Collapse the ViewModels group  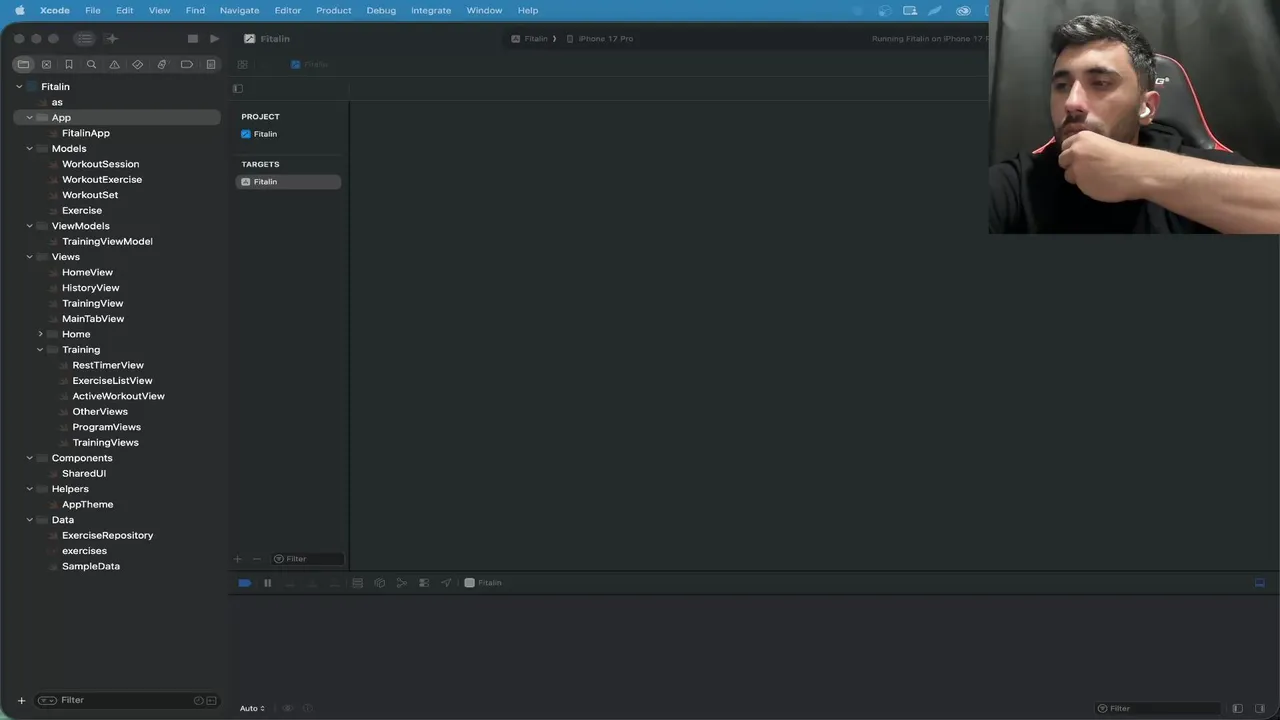pyautogui.click(x=29, y=226)
